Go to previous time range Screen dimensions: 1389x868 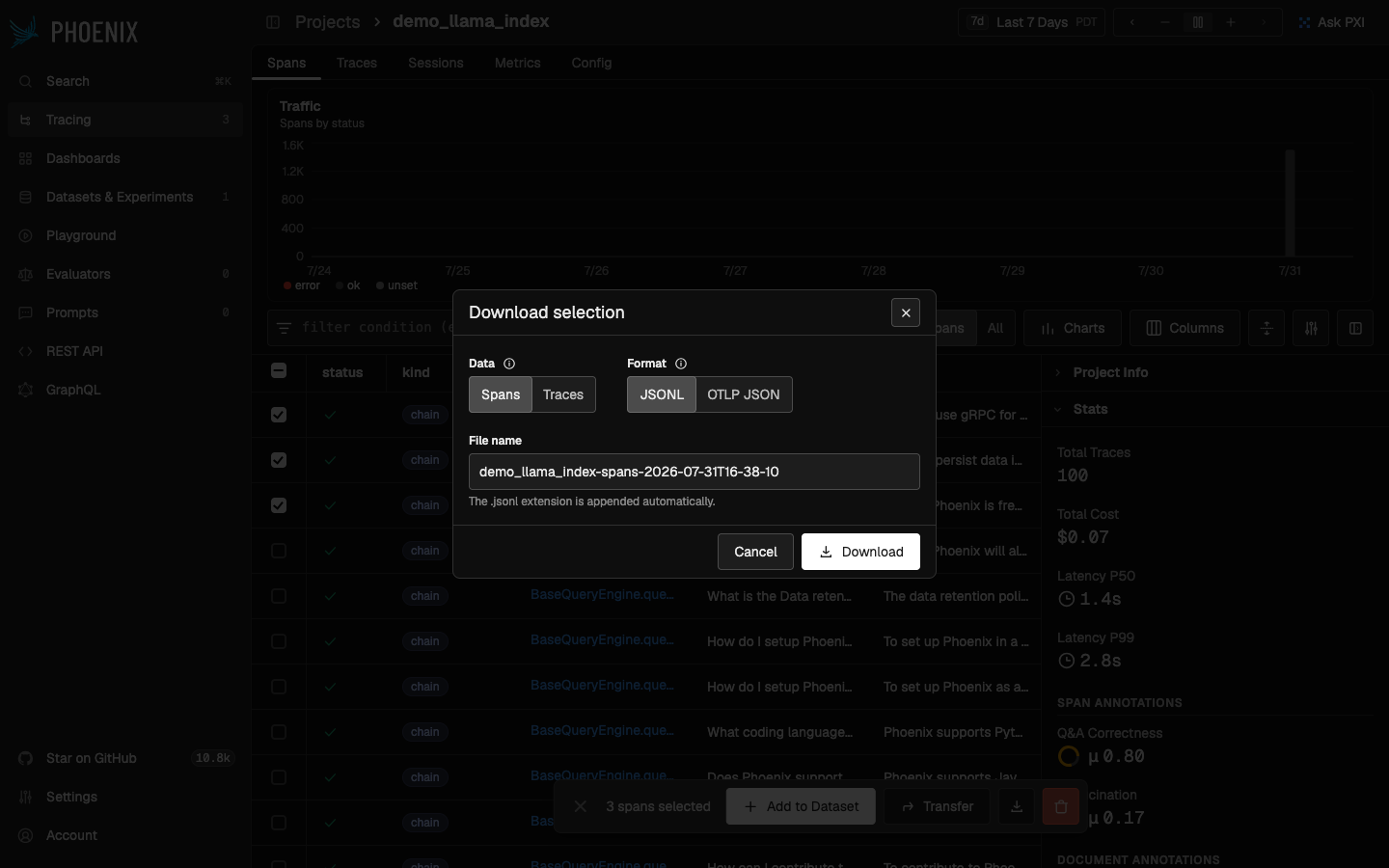[1132, 22]
